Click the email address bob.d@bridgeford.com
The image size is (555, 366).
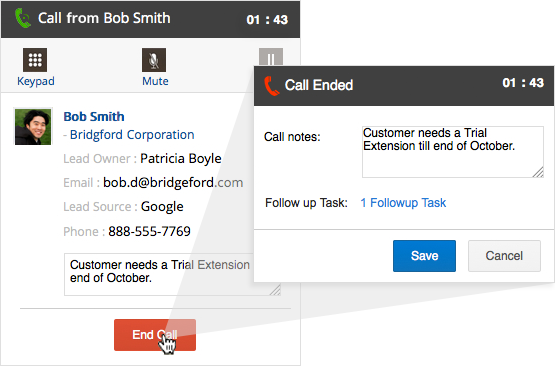173,183
